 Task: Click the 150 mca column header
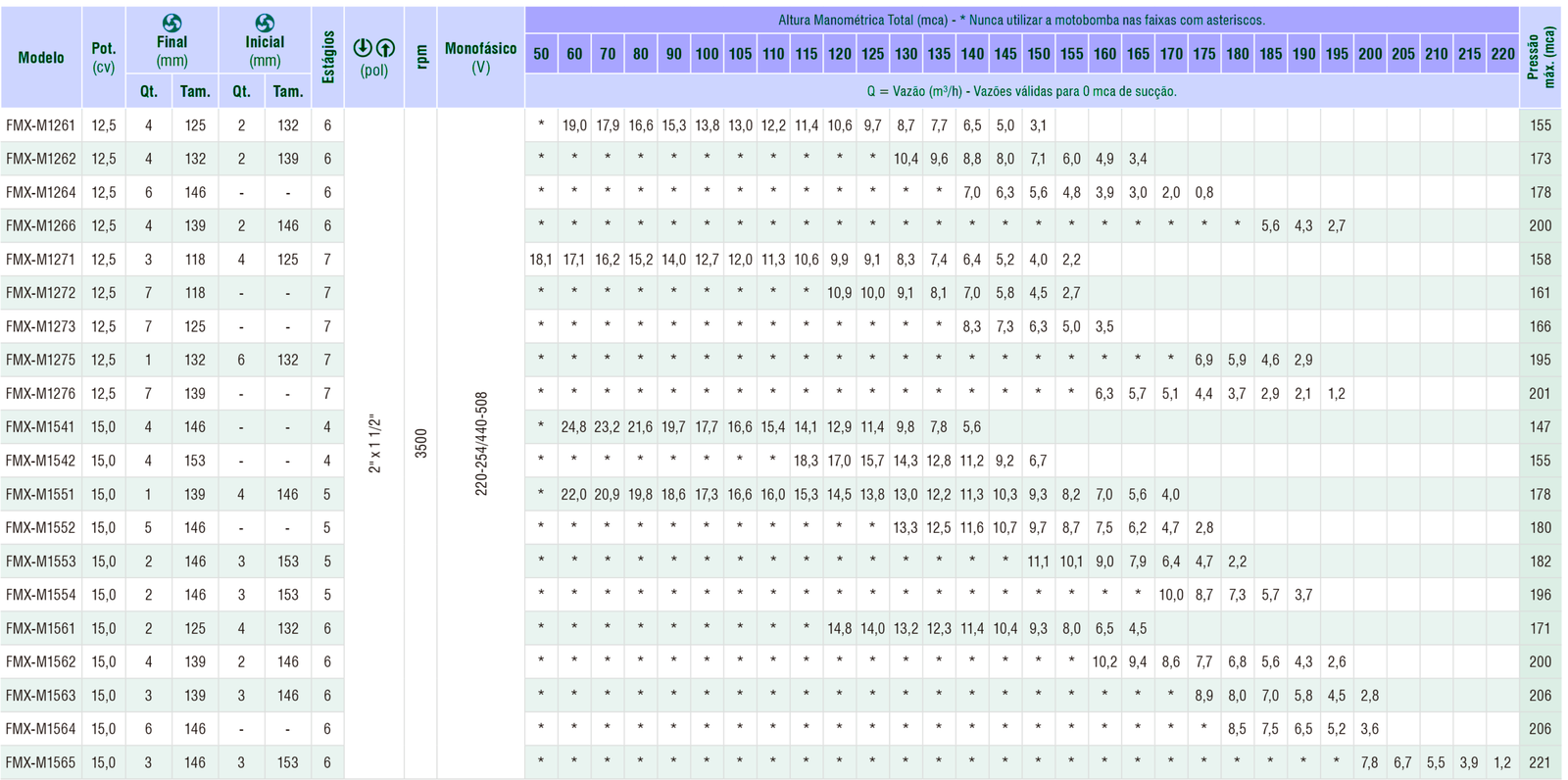click(1039, 54)
